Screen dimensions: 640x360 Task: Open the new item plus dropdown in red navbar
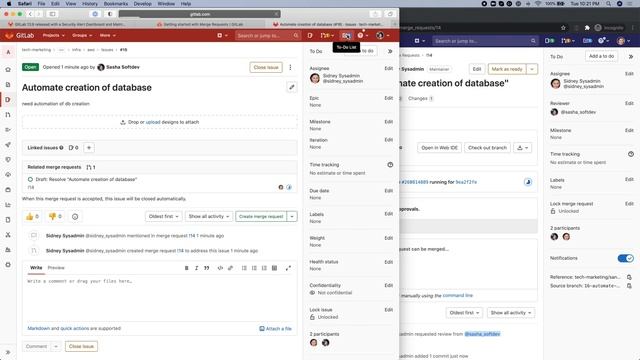pos(222,36)
